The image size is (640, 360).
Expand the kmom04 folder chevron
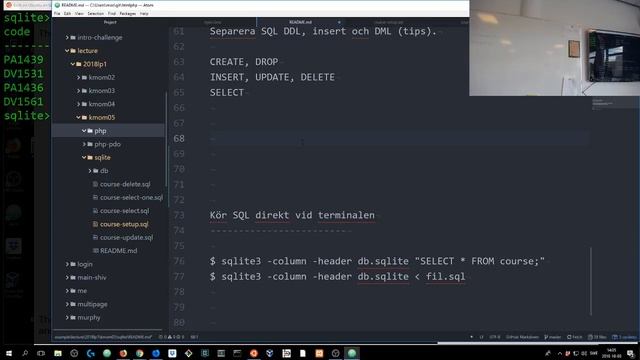click(x=78, y=104)
